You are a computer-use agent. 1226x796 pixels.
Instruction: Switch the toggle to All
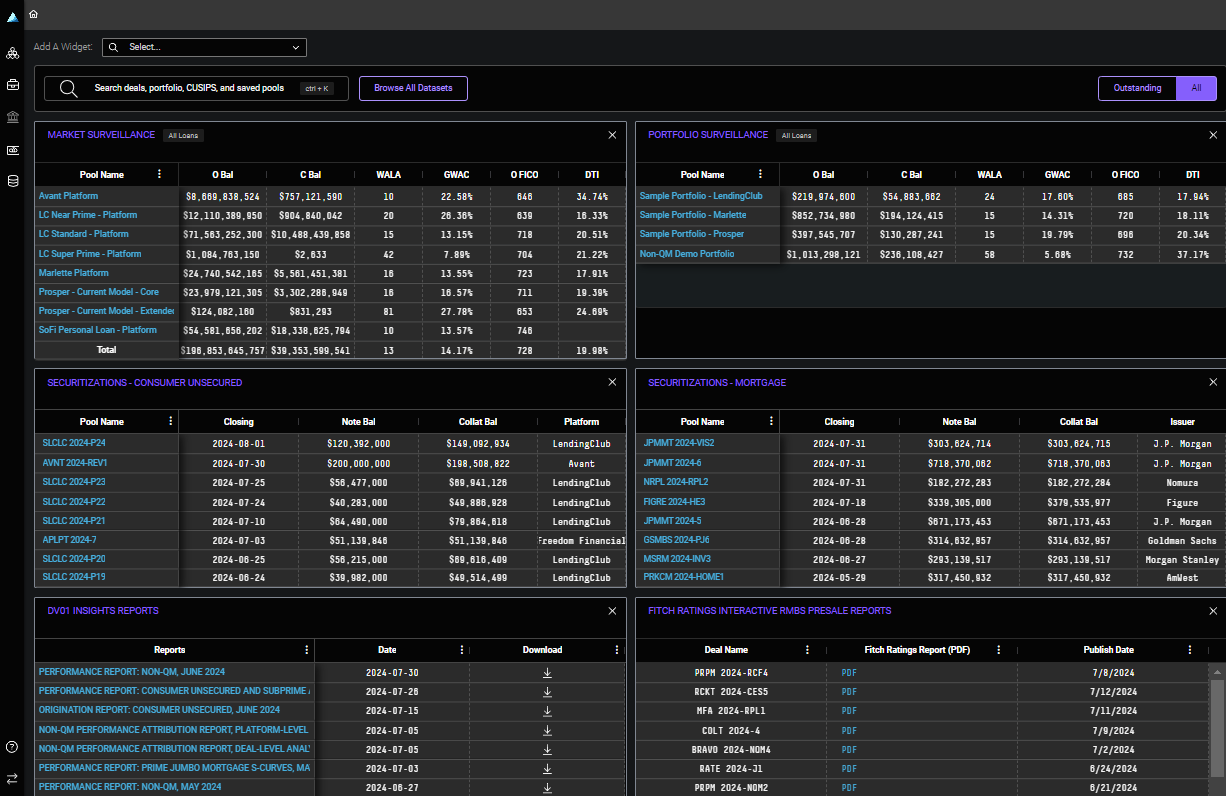(x=1196, y=88)
